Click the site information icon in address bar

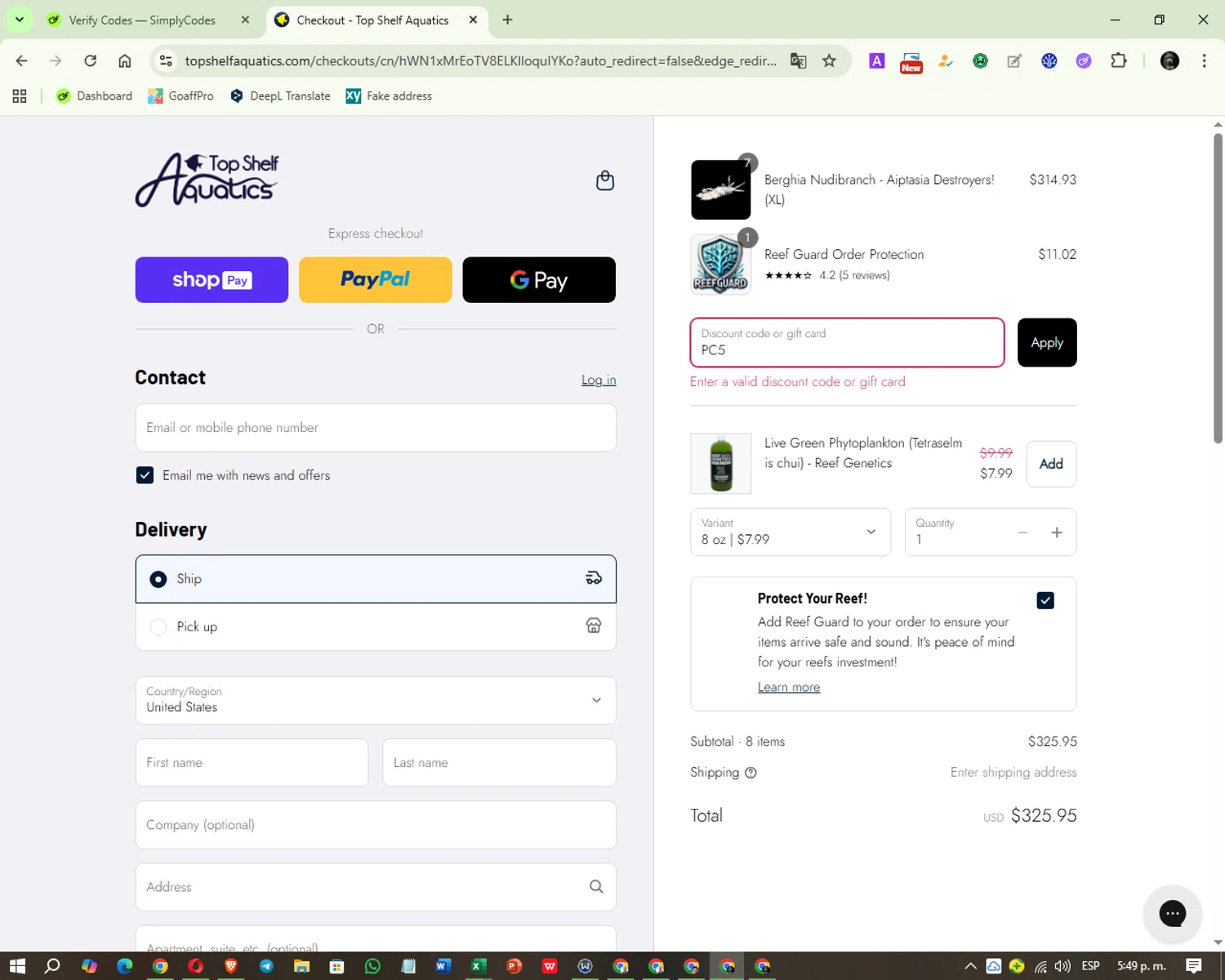click(x=166, y=60)
